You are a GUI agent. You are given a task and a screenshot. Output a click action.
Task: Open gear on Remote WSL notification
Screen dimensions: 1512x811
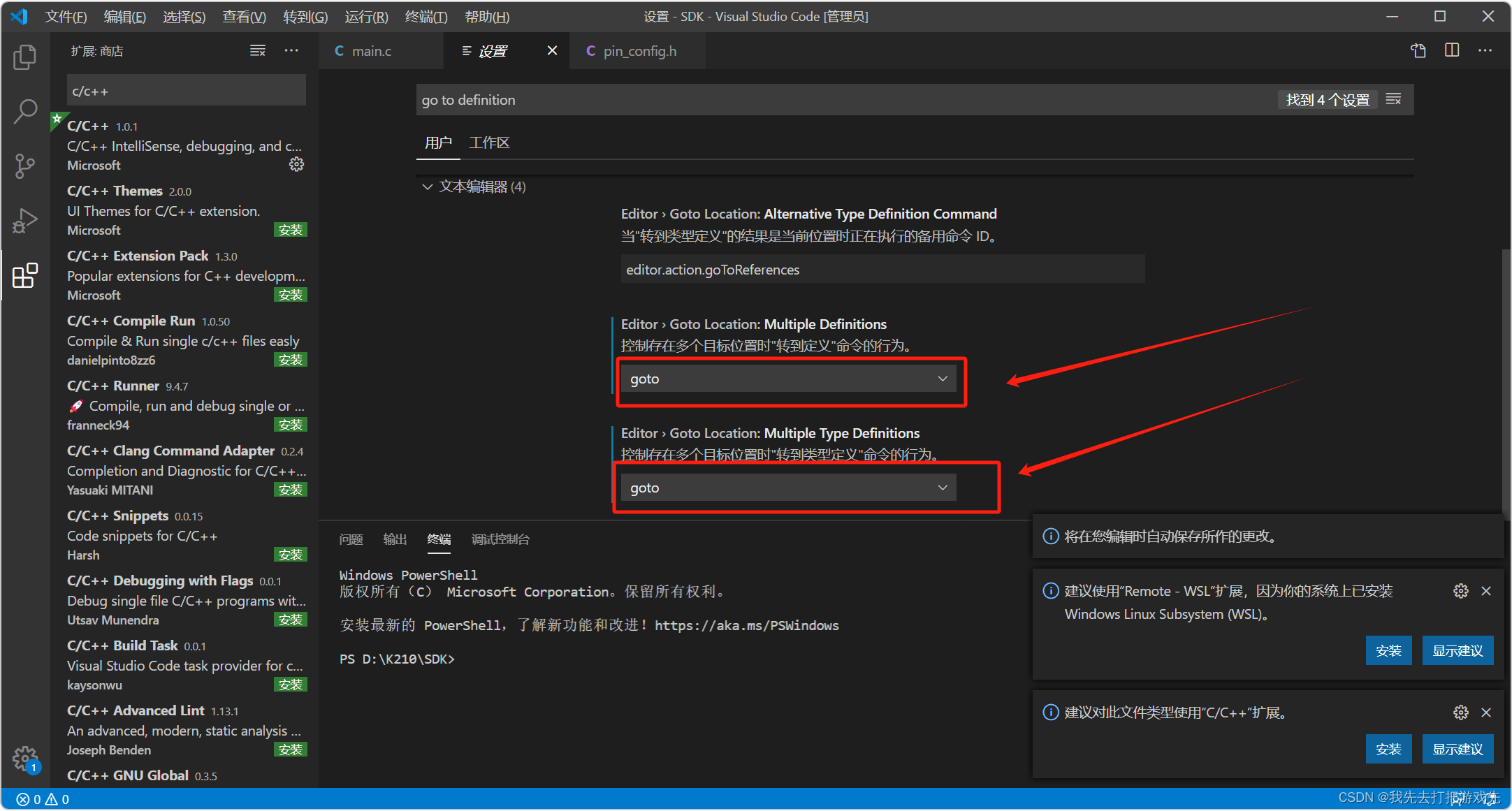(1460, 591)
